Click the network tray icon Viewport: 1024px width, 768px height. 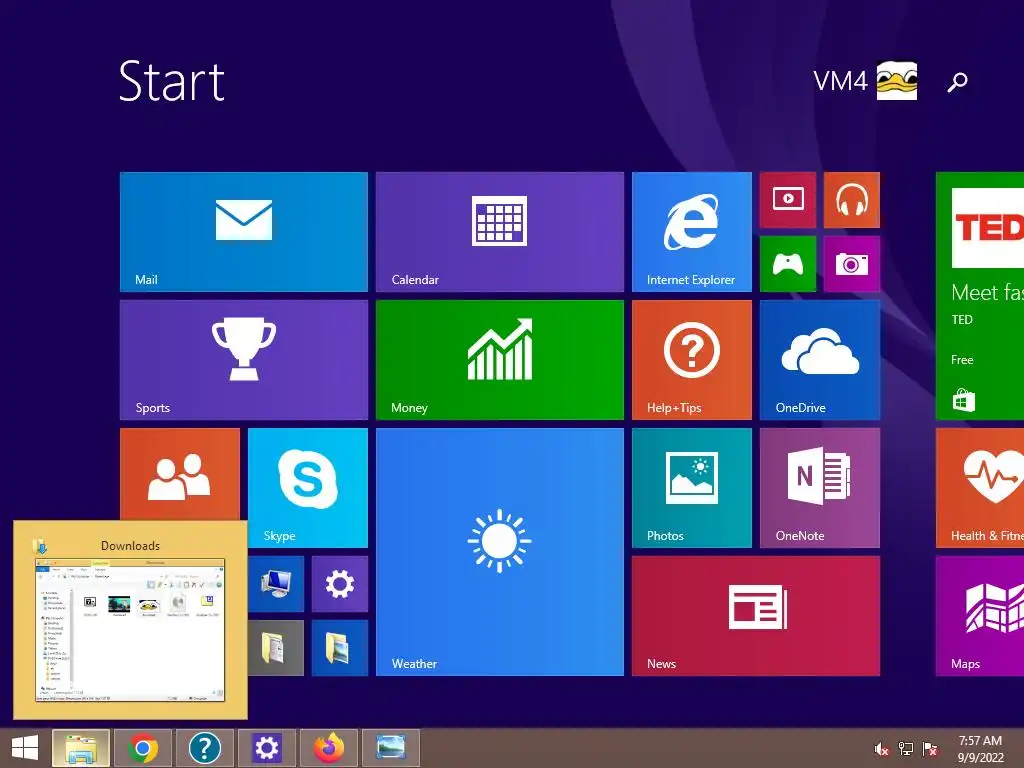906,748
